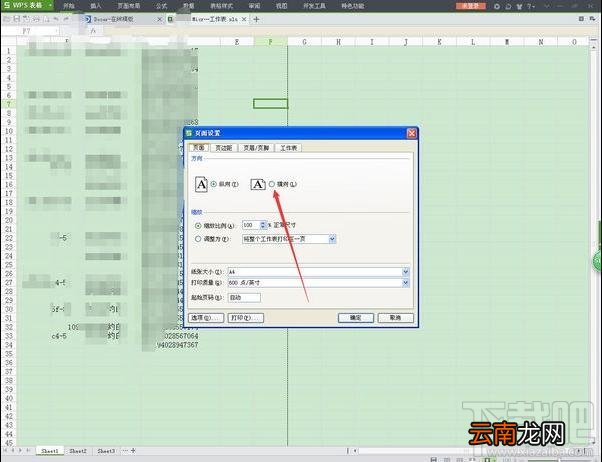Image resolution: width=602 pixels, height=462 pixels.
Task: Confirm page setup with the OK button
Action: [356, 318]
